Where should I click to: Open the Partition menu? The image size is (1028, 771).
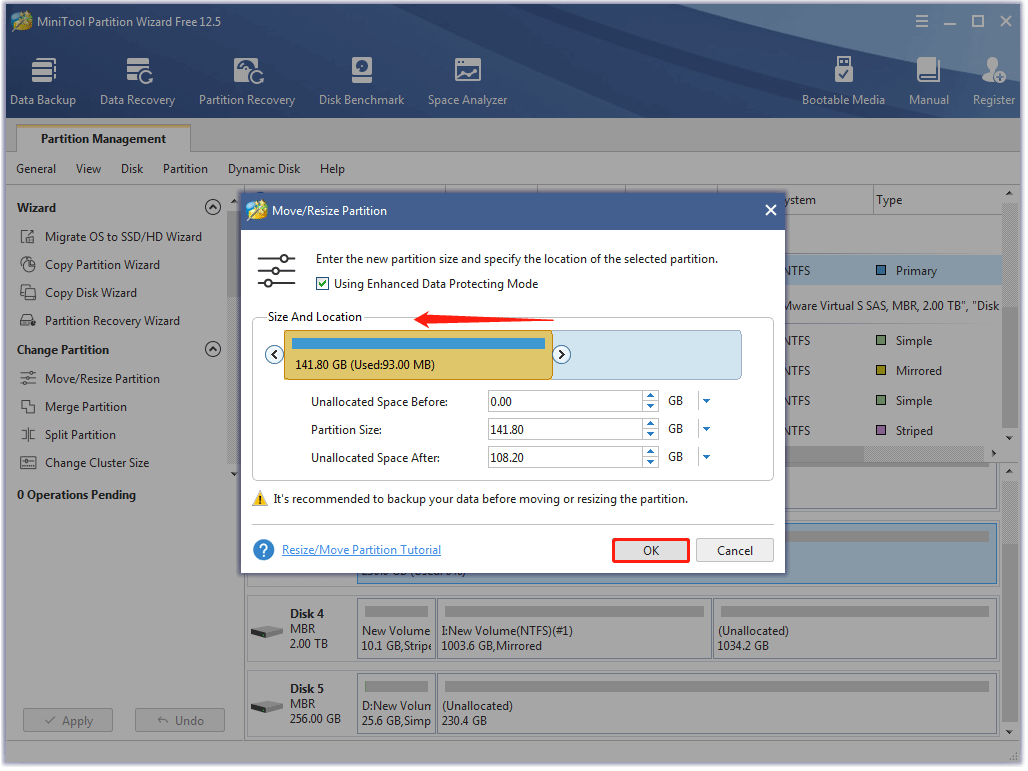(186, 168)
